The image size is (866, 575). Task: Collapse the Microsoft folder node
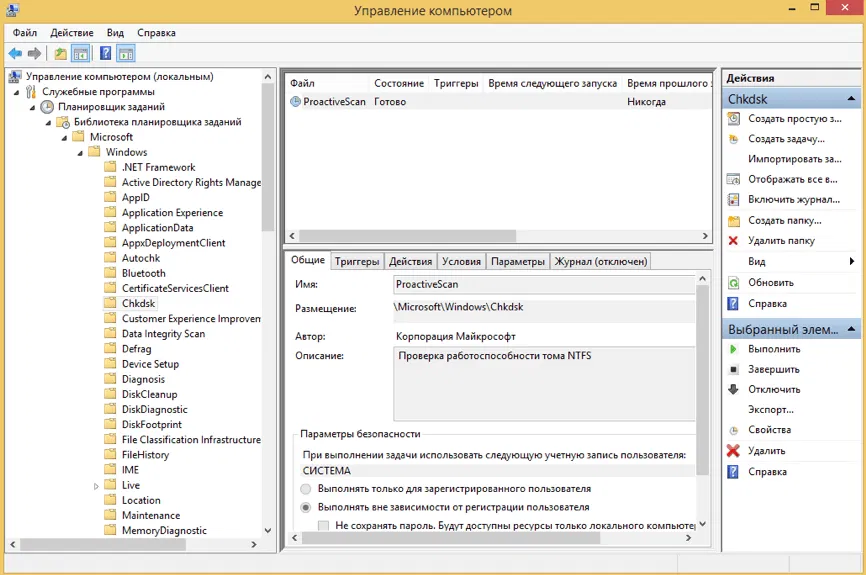(x=65, y=138)
